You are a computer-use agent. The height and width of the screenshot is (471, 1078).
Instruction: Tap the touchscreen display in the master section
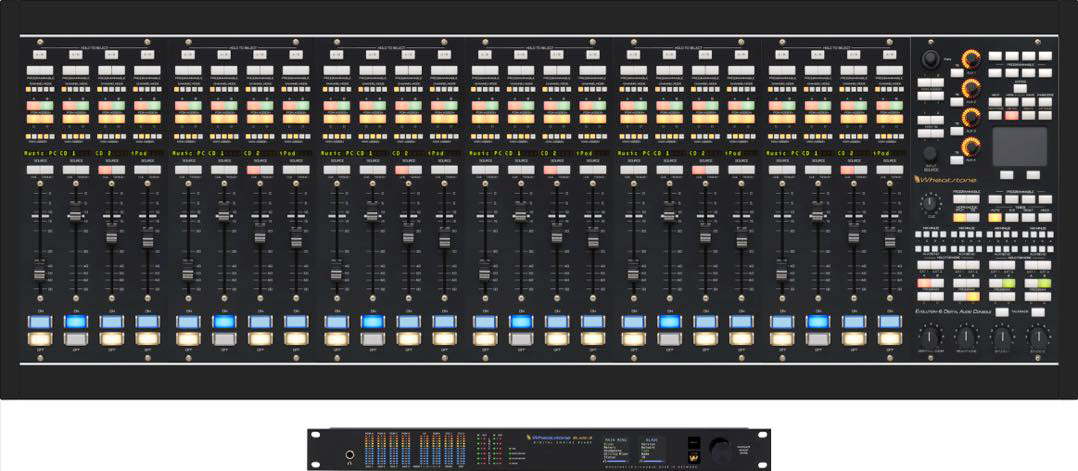click(x=1018, y=146)
